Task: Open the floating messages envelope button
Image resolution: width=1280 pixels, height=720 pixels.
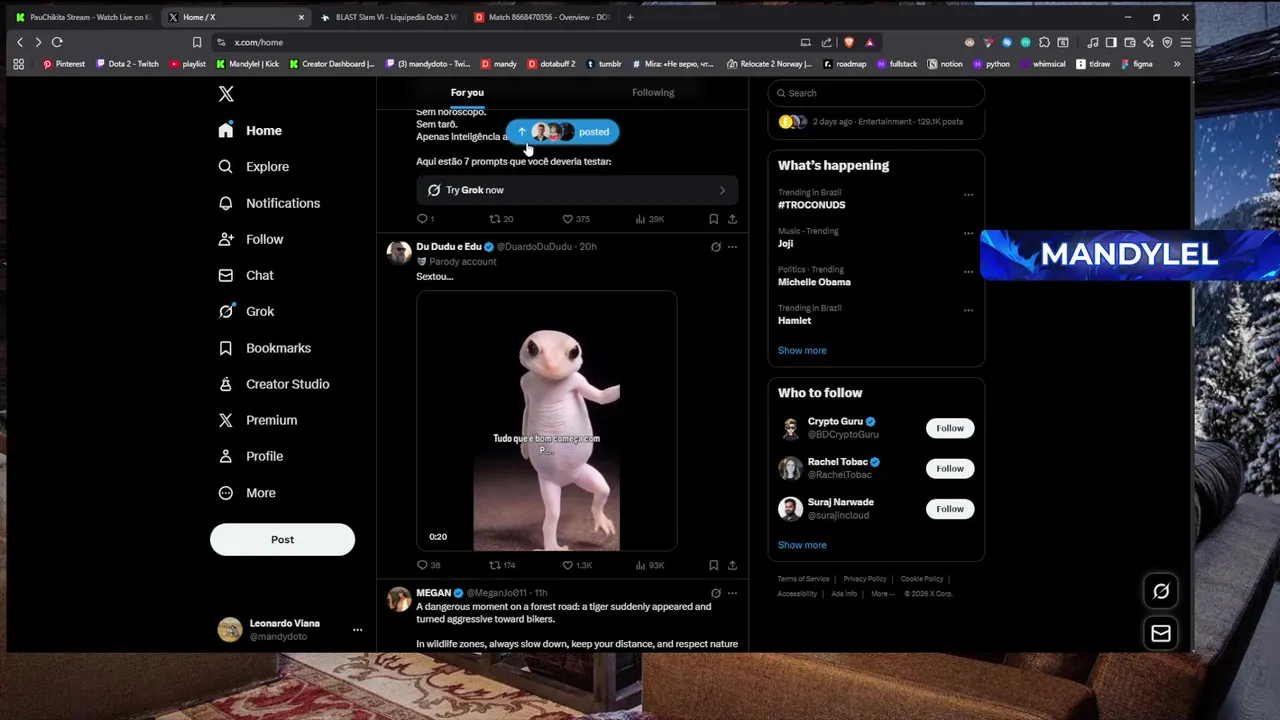Action: tap(1161, 633)
